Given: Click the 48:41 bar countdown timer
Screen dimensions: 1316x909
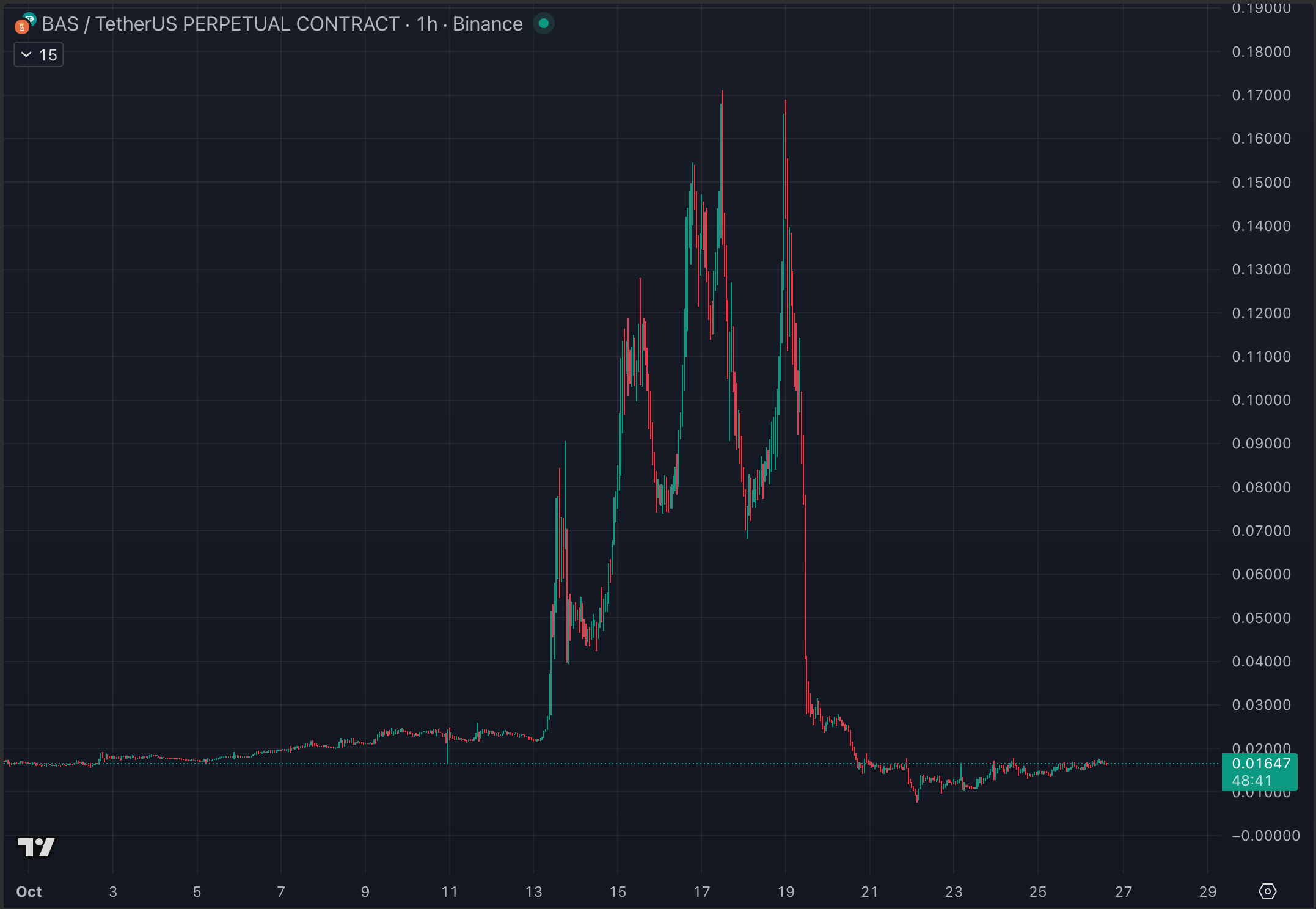Looking at the screenshot, I should pos(1252,781).
